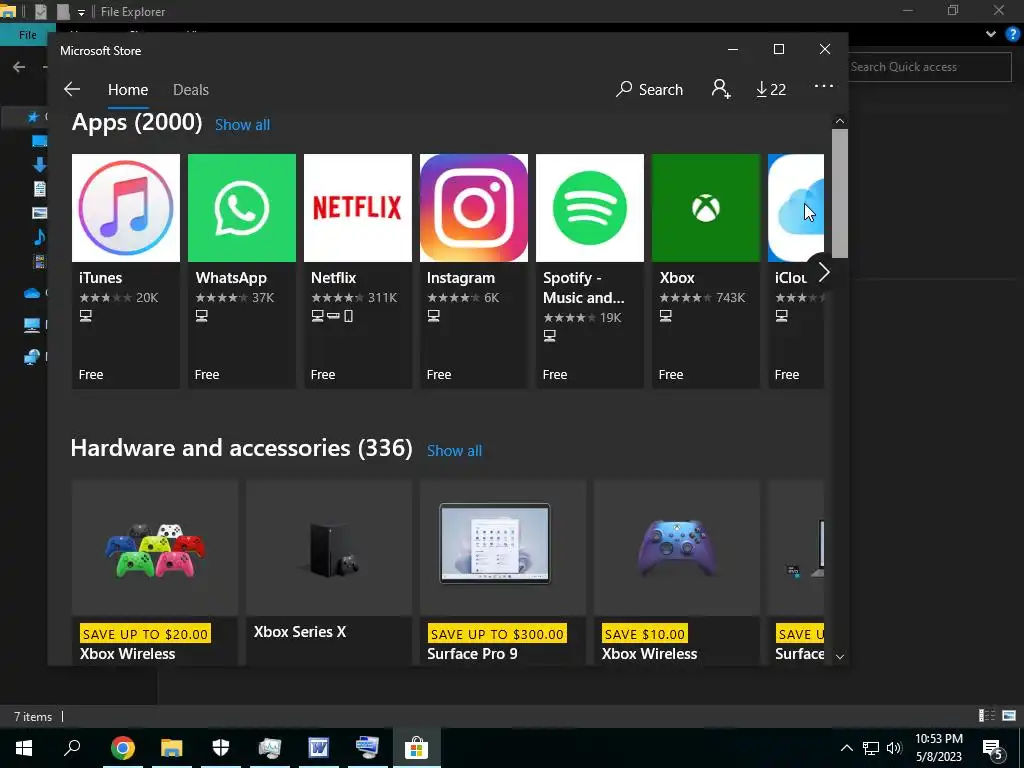
Task: Select OneDrive cloud icon in File Explorer sidebar
Action: point(31,293)
